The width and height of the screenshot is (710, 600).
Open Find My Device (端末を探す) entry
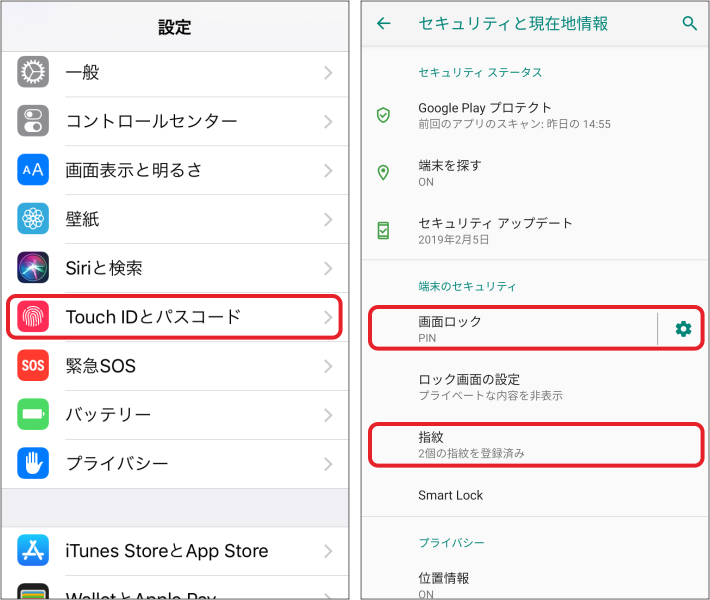(535, 173)
